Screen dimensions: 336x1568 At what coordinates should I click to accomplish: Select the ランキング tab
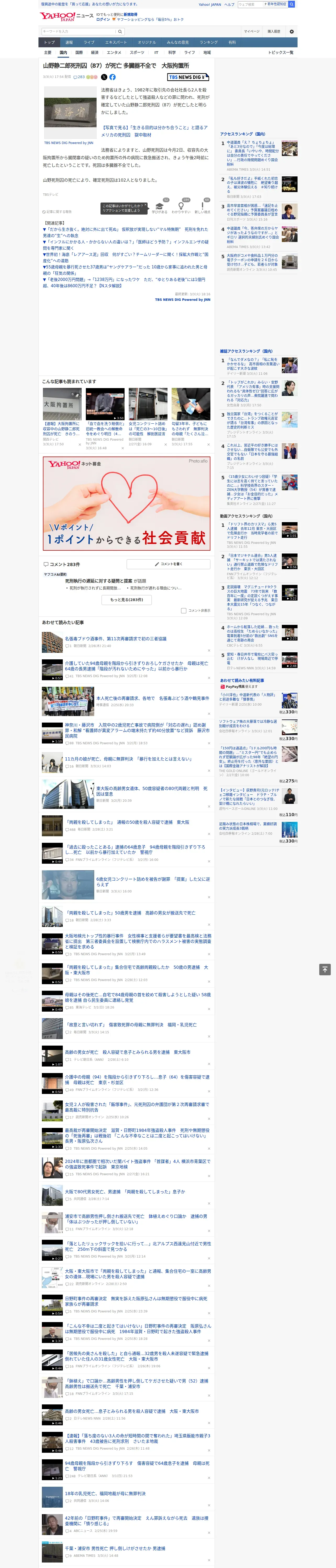tap(209, 43)
